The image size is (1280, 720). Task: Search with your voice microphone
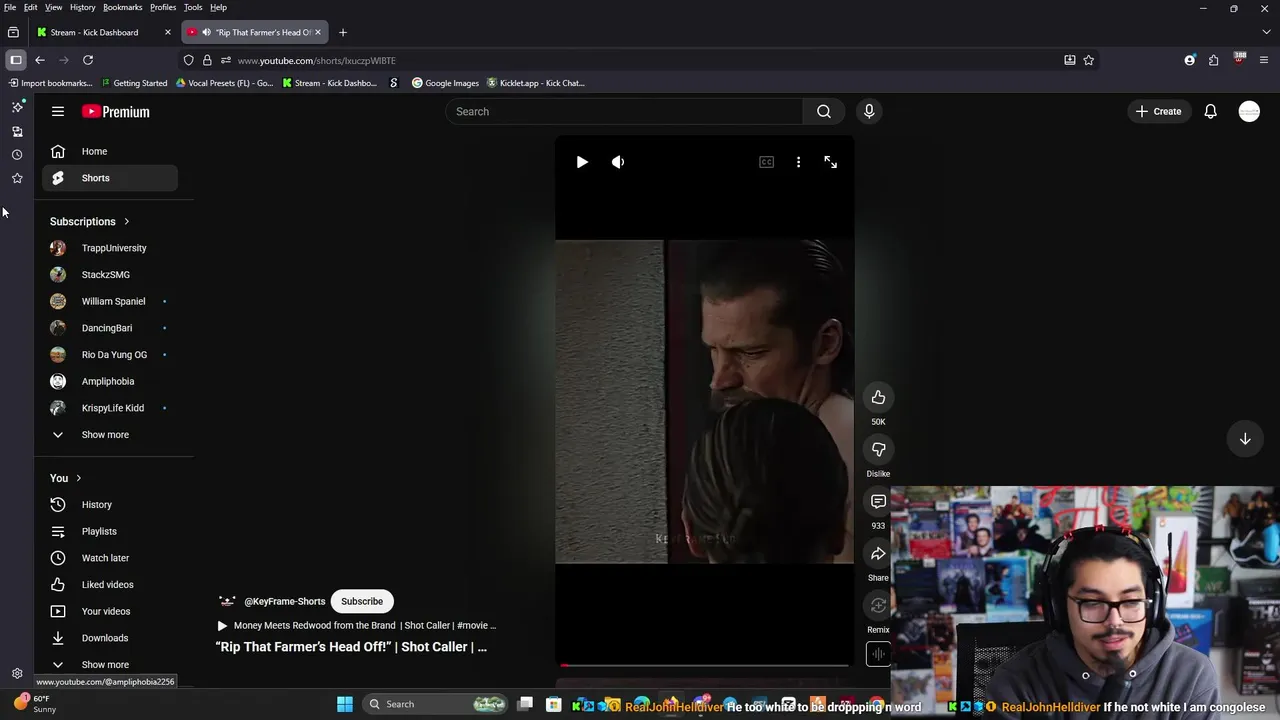click(869, 112)
